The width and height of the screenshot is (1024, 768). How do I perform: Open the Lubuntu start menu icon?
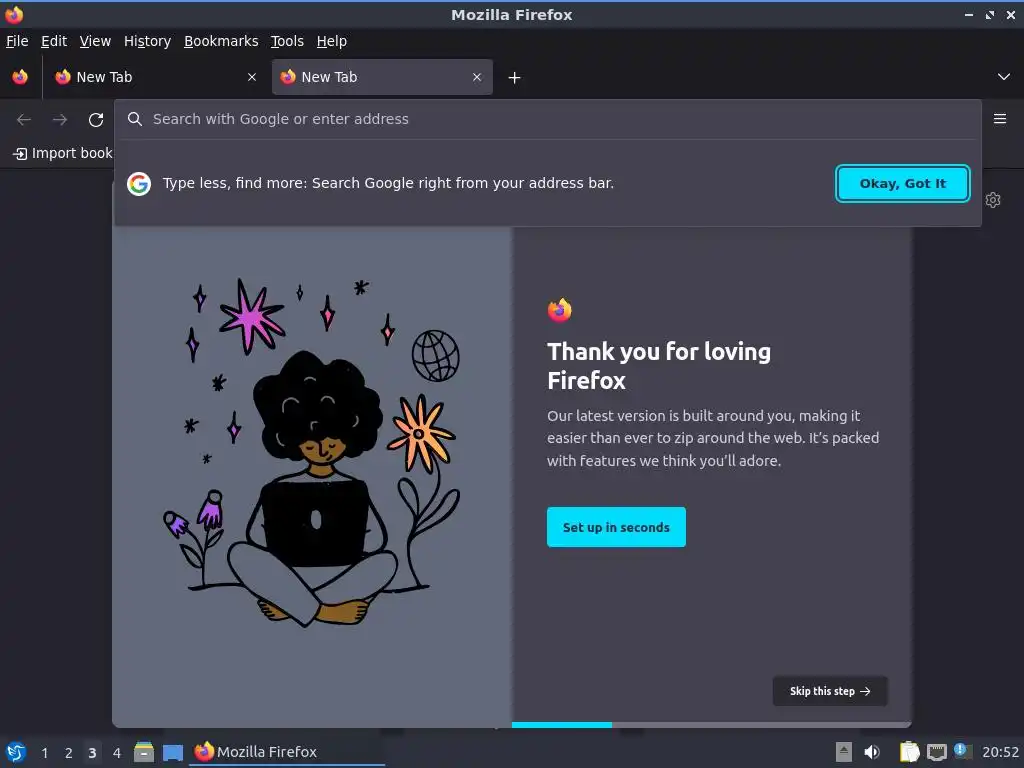16,752
